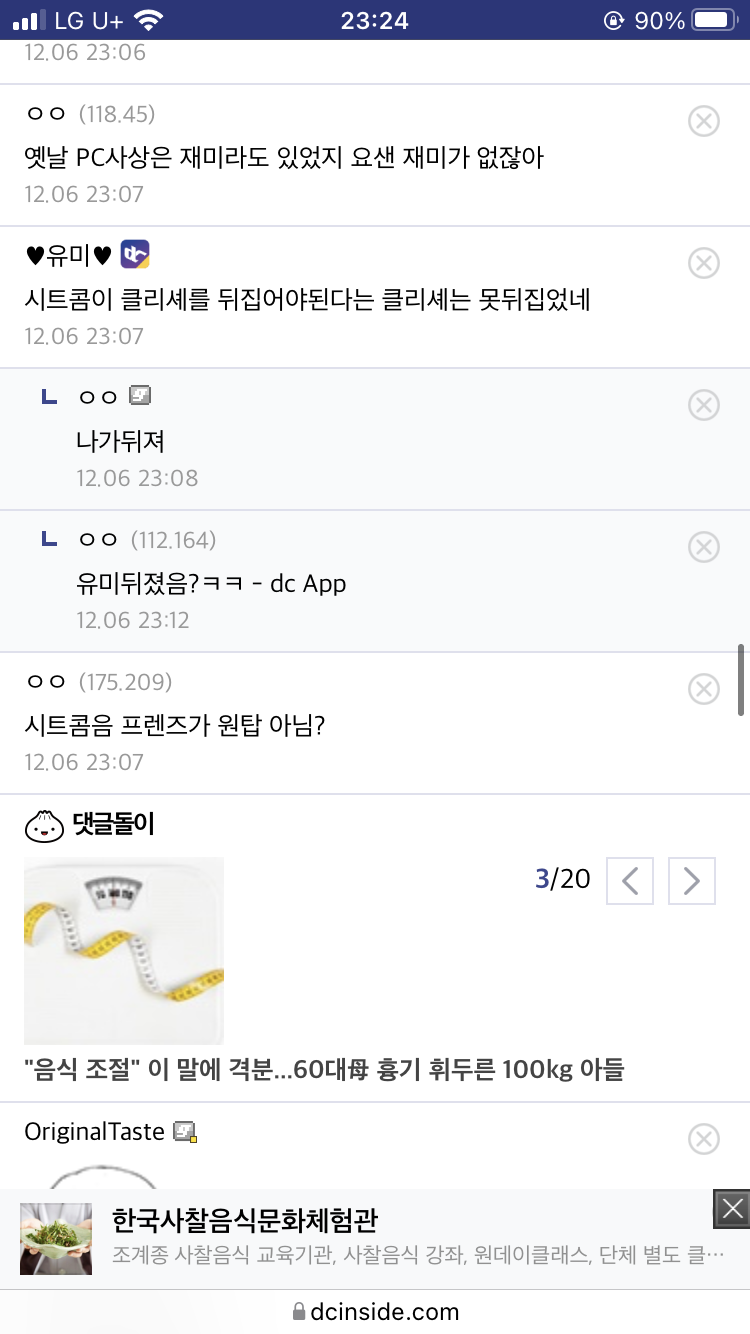
Task: Delete OriginalTaste's comment
Action: point(704,1139)
